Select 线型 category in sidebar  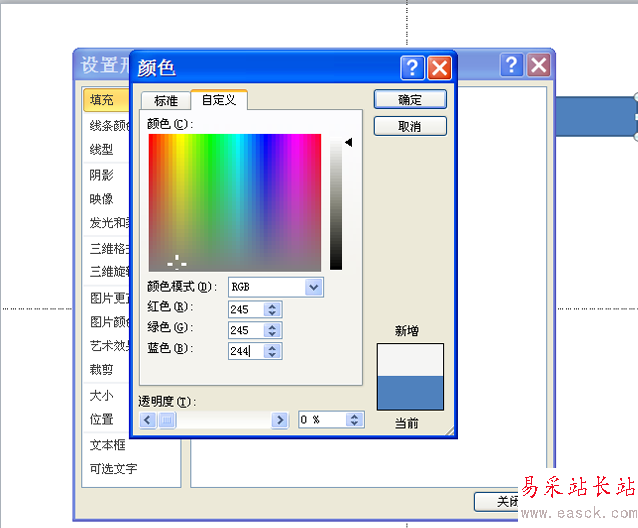coord(107,149)
